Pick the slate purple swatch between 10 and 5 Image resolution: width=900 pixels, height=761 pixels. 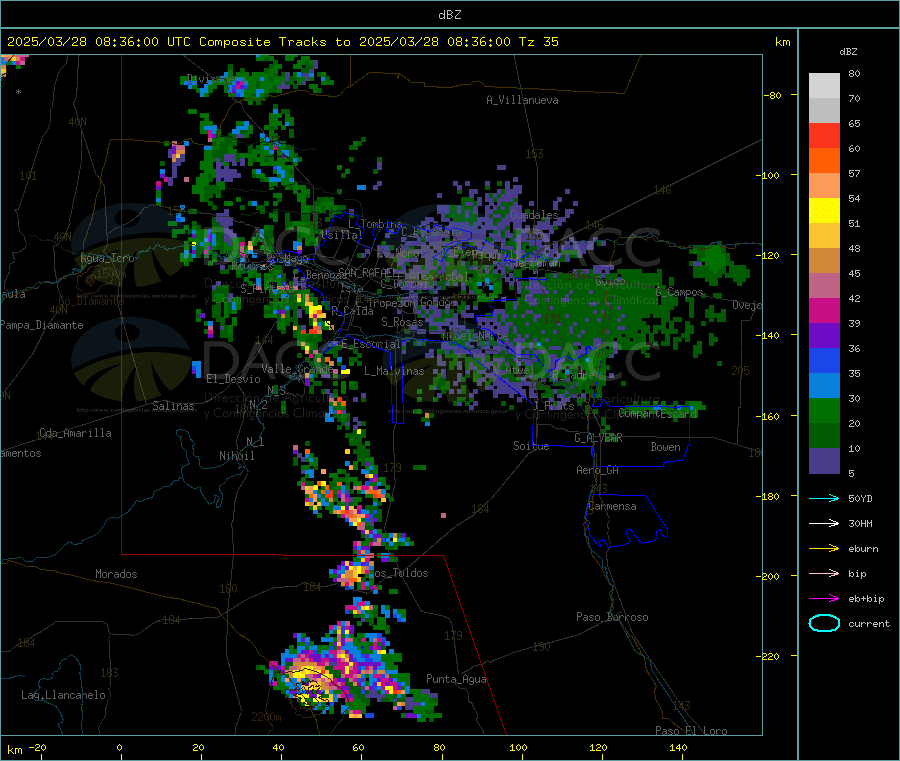tap(824, 460)
